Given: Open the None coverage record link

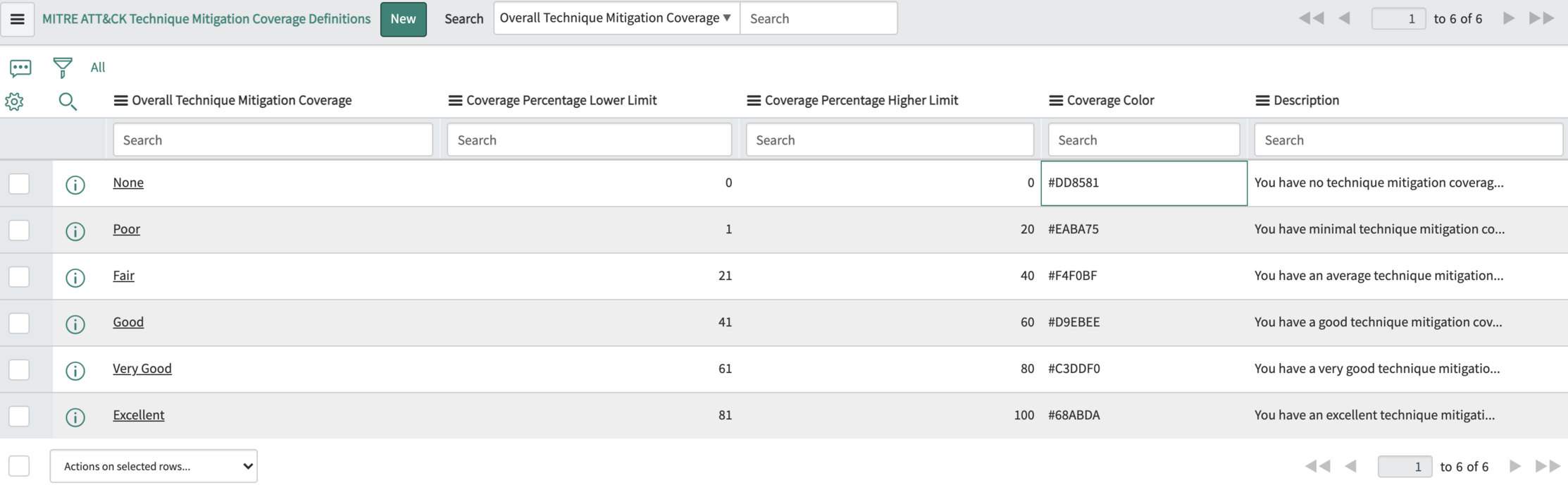Looking at the screenshot, I should pos(128,183).
